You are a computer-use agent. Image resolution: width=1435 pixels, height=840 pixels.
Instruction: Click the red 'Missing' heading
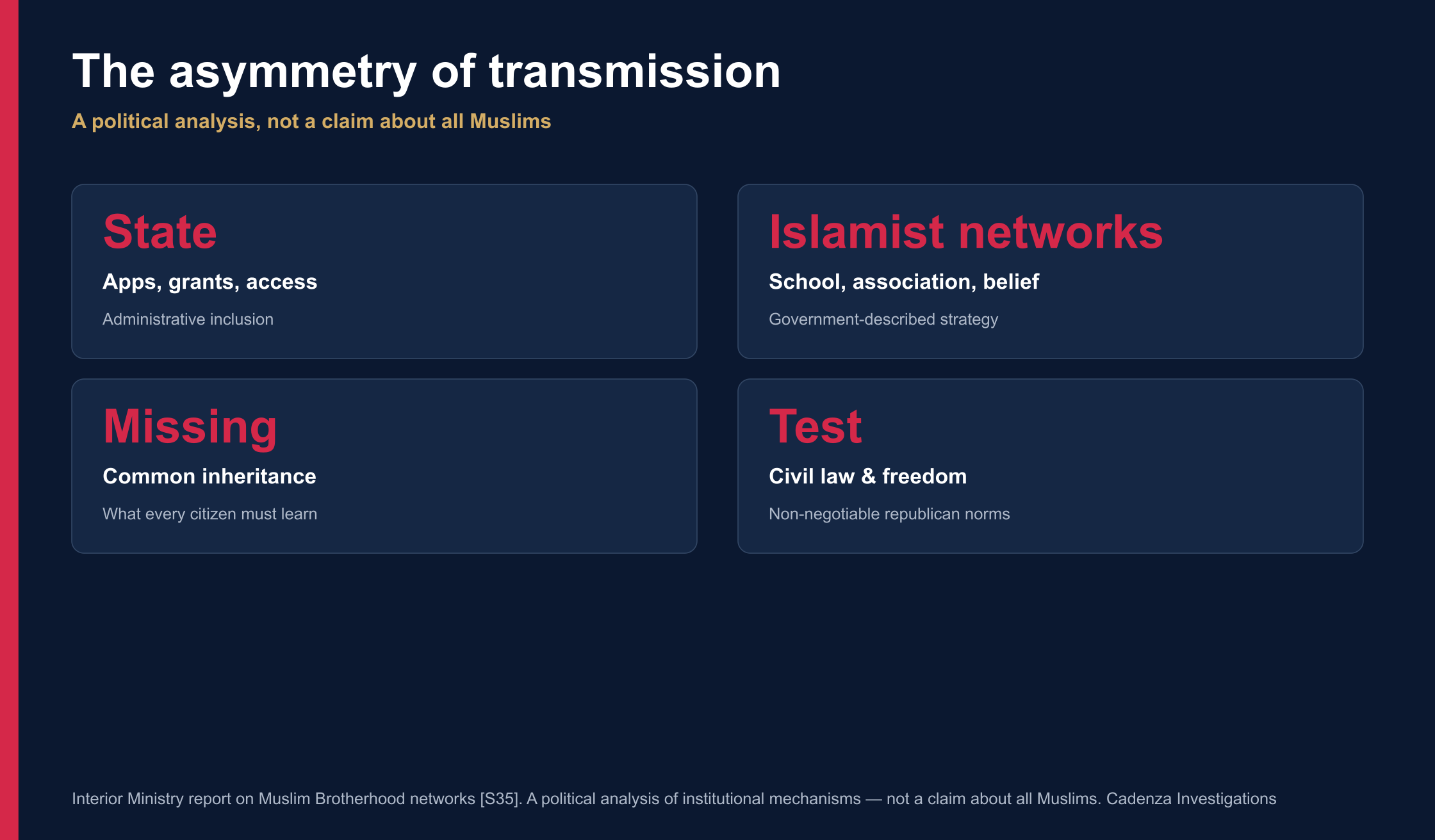pyautogui.click(x=190, y=427)
